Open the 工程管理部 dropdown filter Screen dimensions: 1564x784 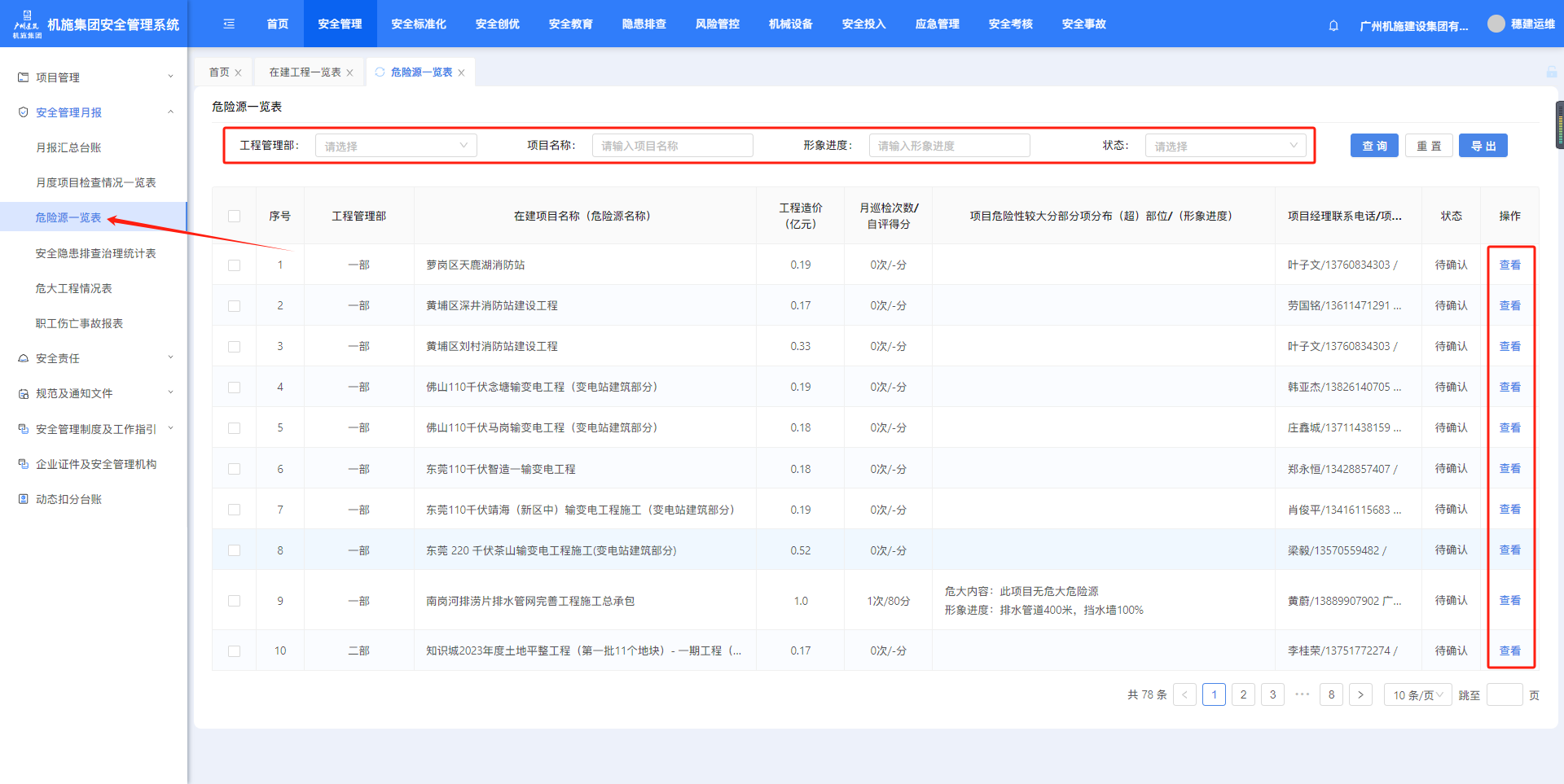pos(396,146)
